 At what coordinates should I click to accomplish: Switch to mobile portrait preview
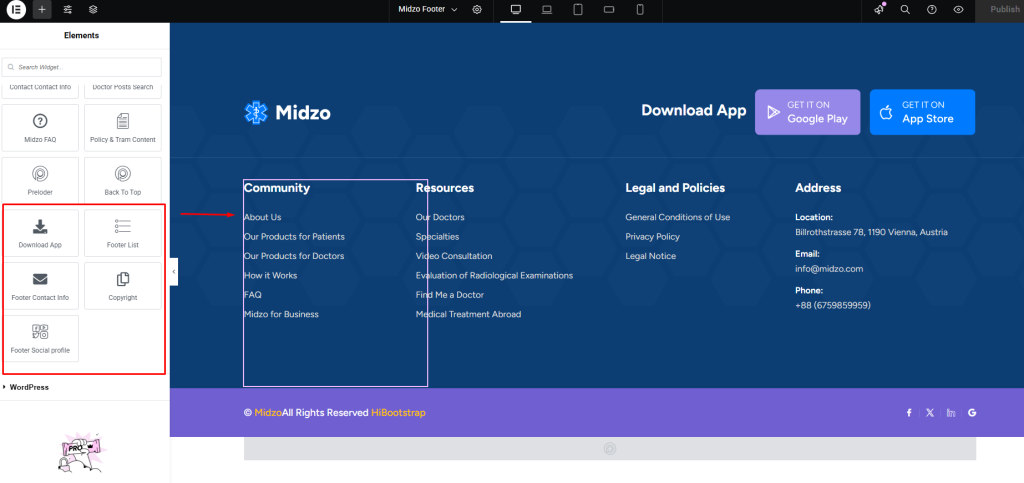point(640,10)
